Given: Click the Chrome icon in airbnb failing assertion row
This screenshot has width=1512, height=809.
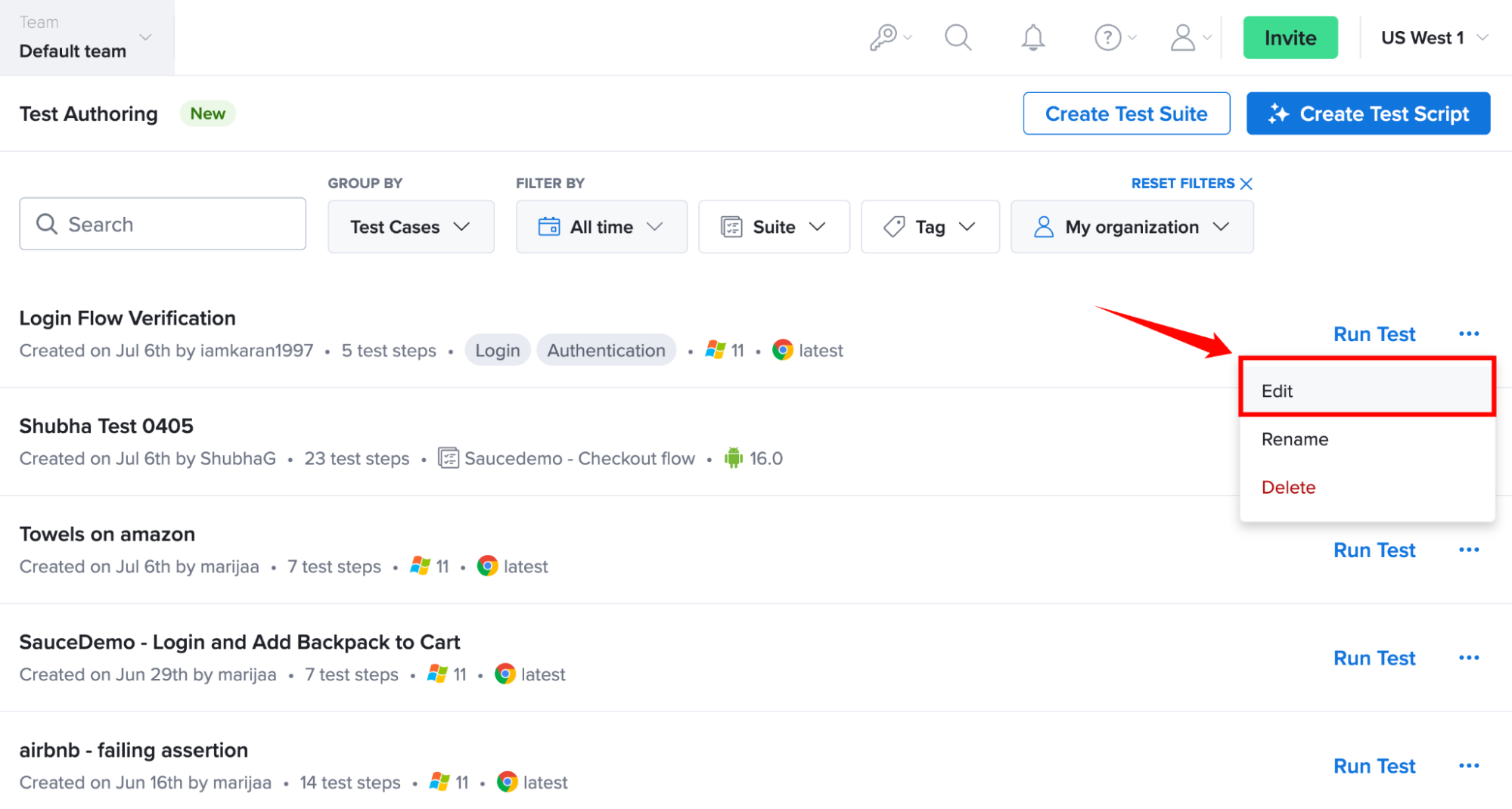Looking at the screenshot, I should (x=507, y=783).
